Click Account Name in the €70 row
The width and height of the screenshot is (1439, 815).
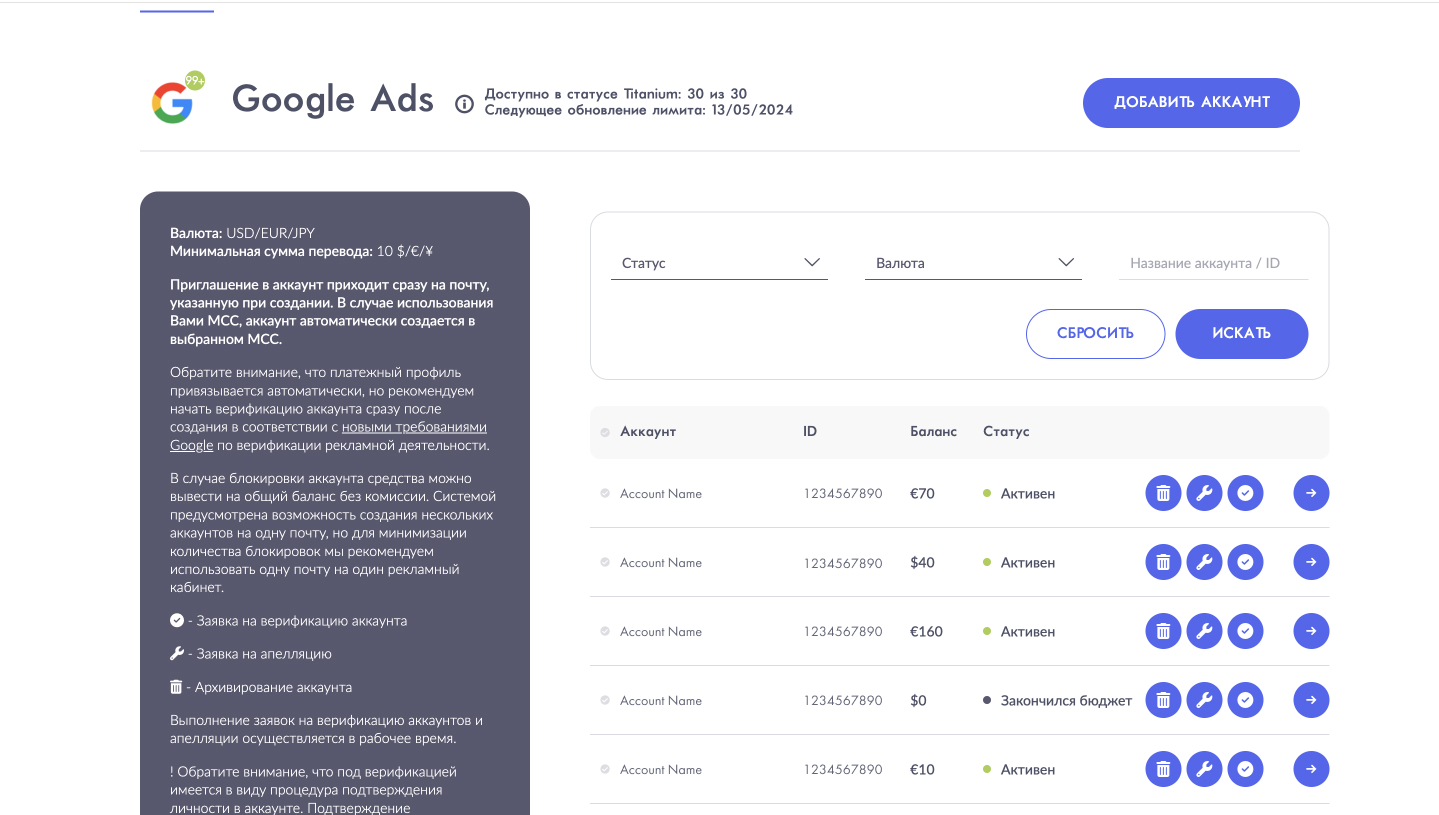(x=661, y=493)
